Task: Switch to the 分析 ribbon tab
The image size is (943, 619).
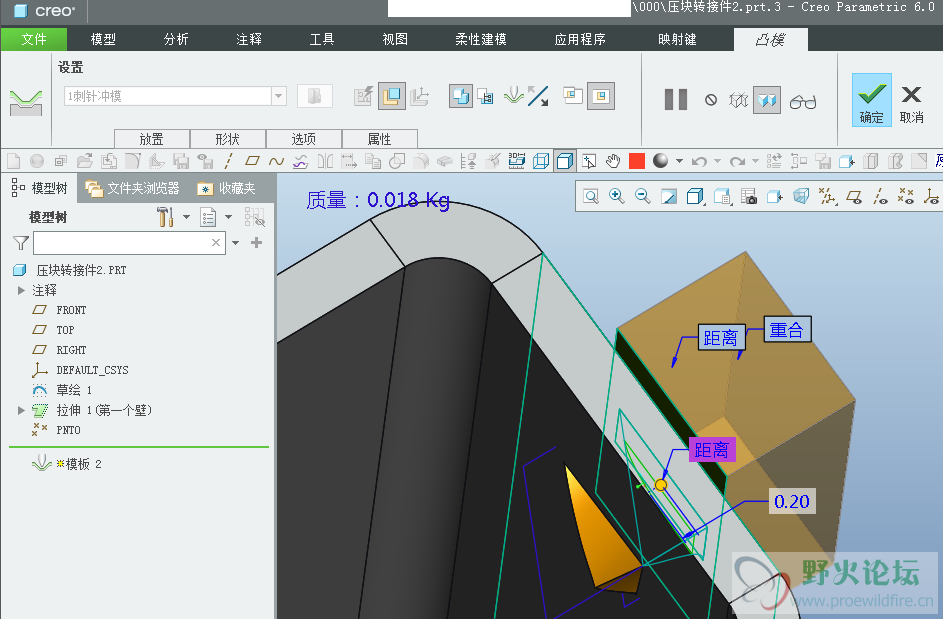Action: click(x=176, y=39)
